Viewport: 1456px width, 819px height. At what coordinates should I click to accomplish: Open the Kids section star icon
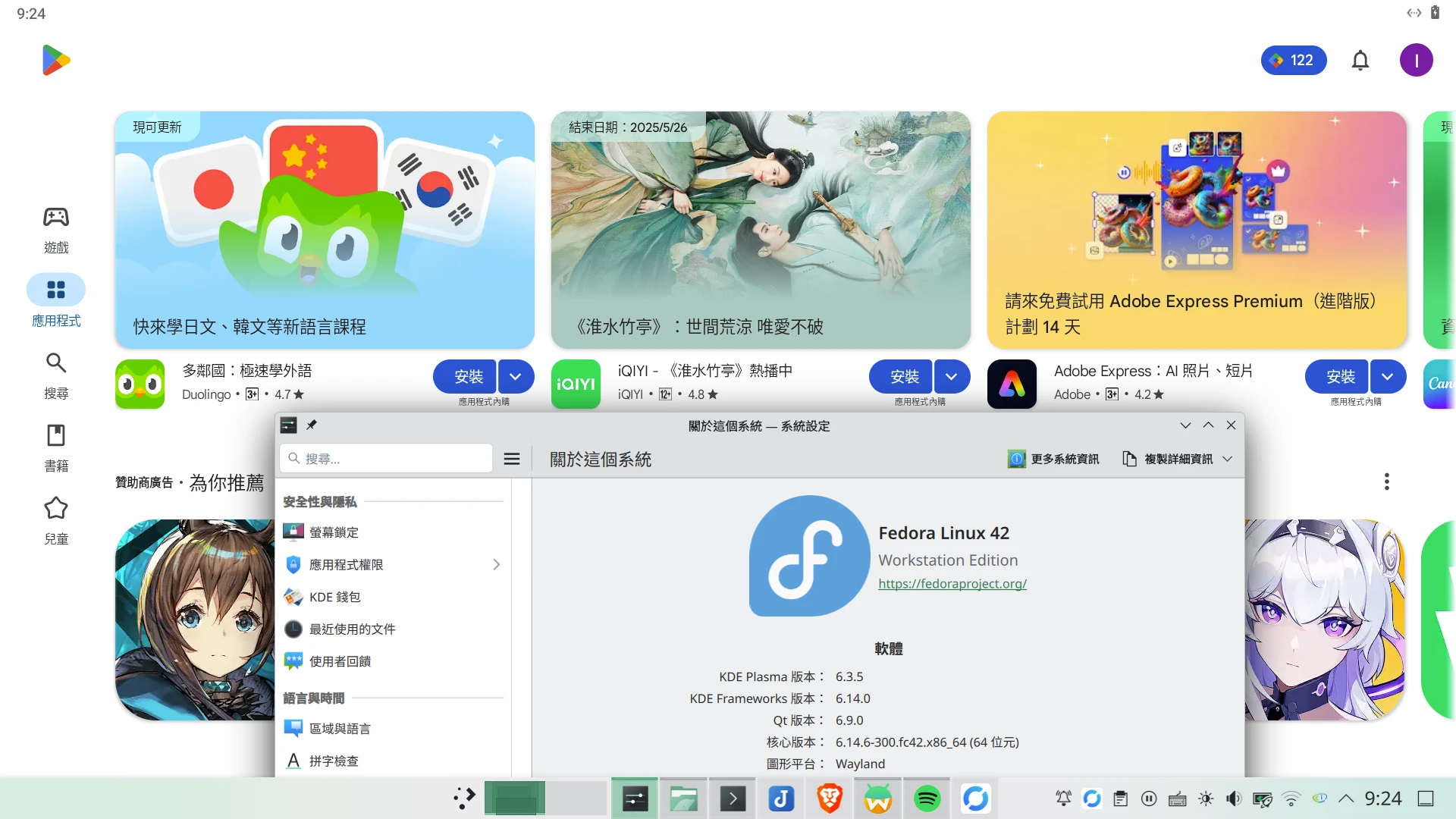(56, 508)
